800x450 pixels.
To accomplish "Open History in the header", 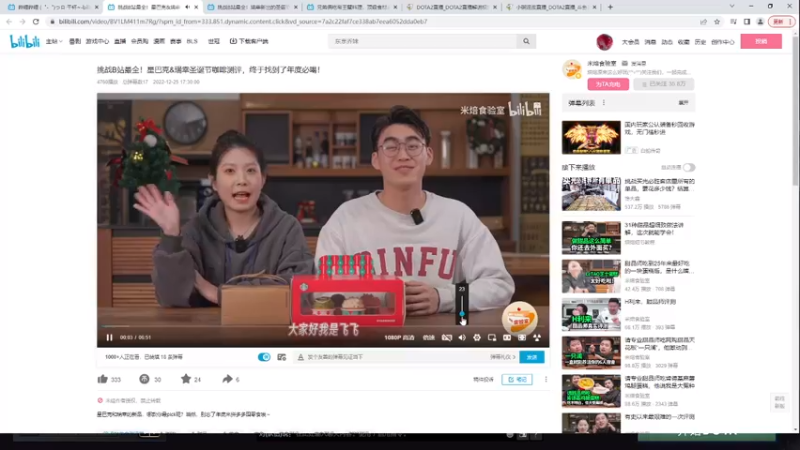I will 700,42.
